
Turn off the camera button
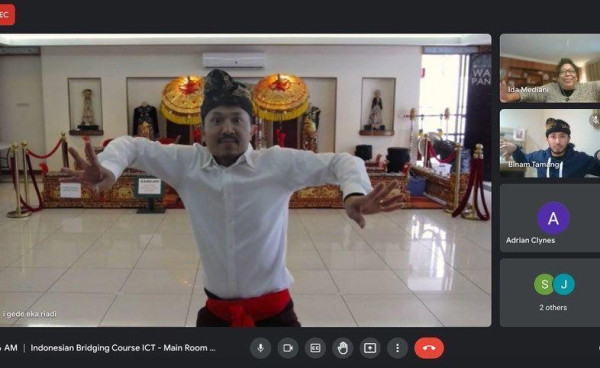(x=288, y=348)
